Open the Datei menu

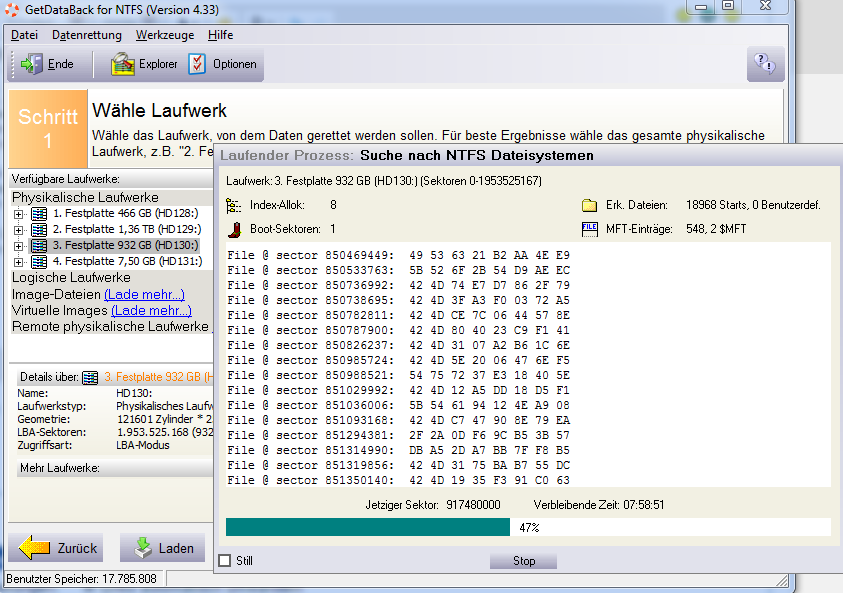(x=24, y=35)
